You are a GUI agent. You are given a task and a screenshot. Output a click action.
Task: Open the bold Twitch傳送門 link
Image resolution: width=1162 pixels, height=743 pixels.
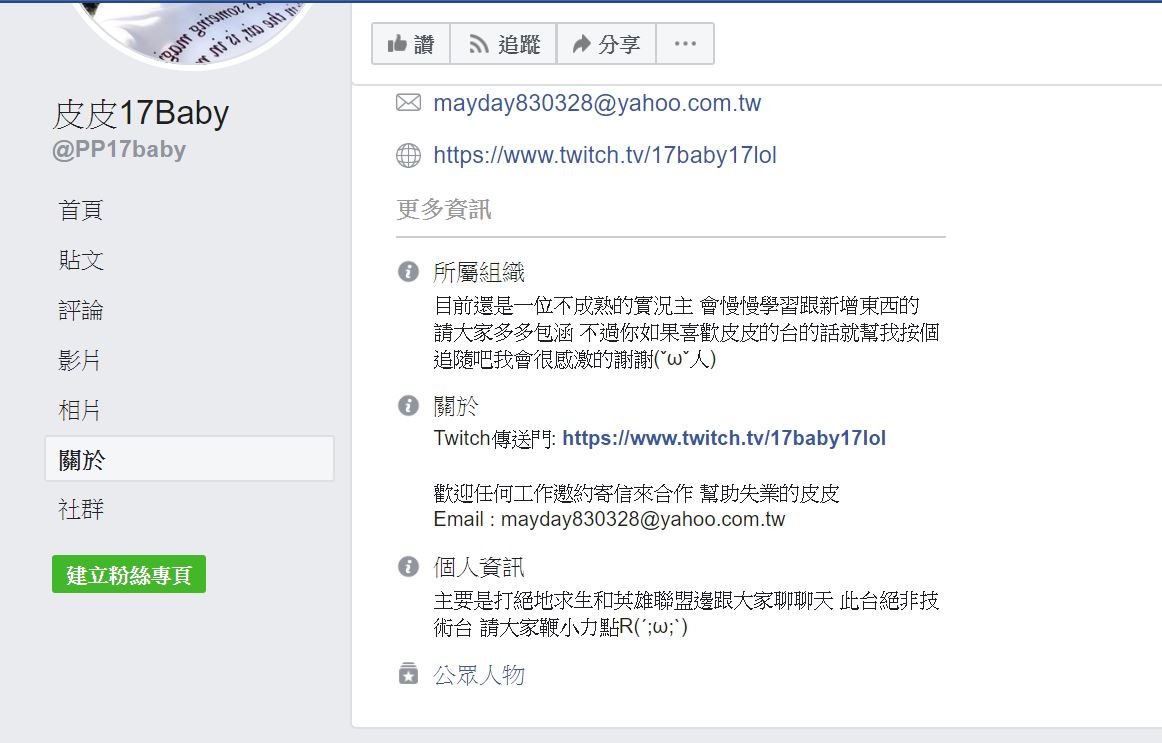point(724,438)
